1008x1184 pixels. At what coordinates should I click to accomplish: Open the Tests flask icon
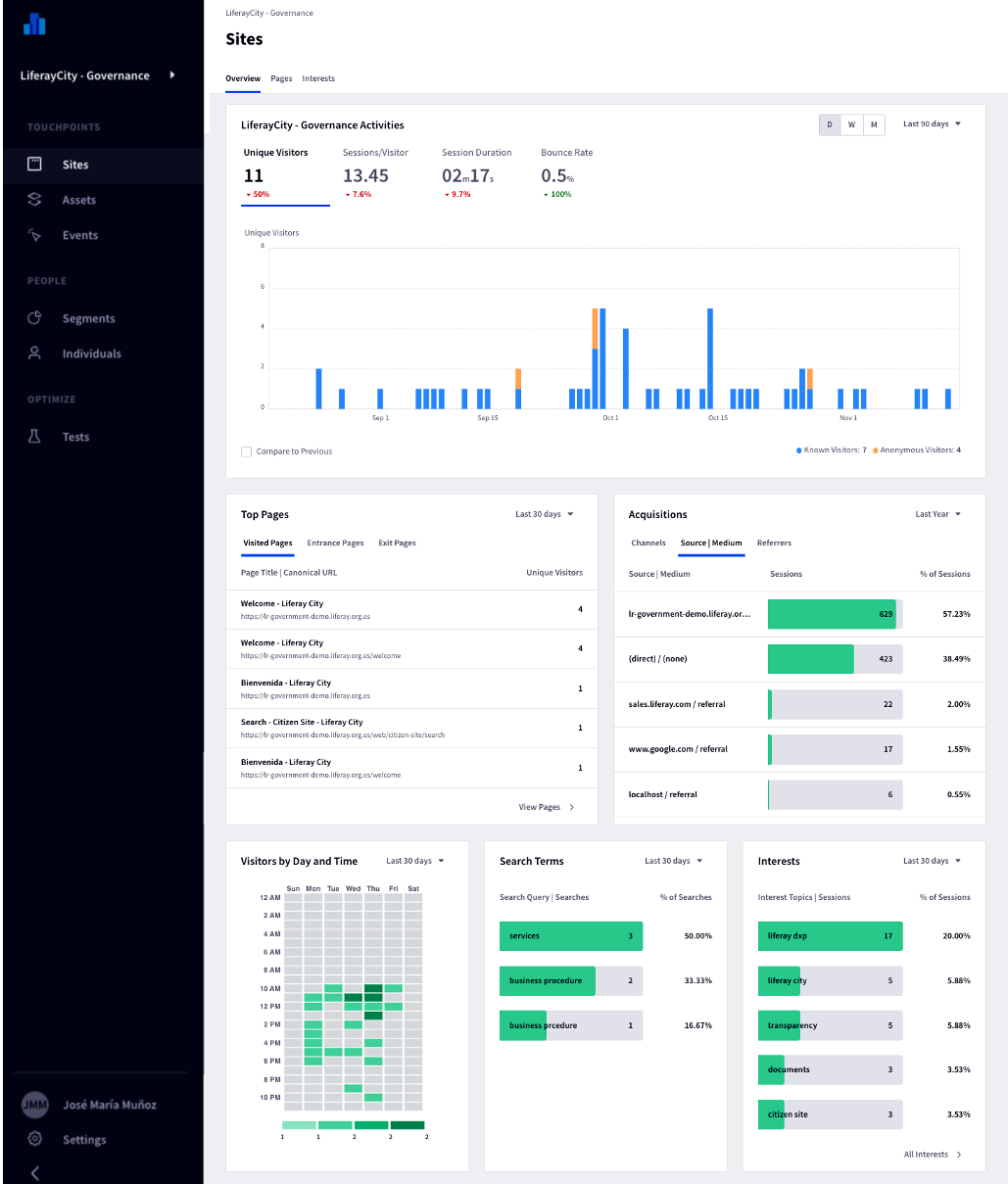coord(34,437)
